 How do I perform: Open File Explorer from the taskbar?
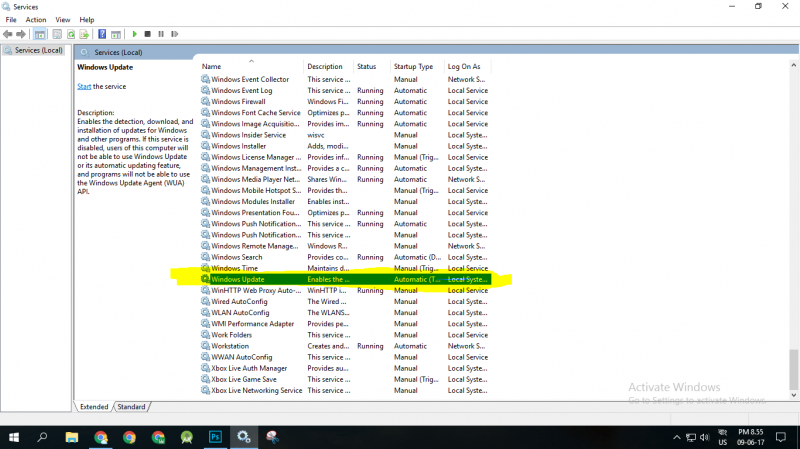click(72, 437)
